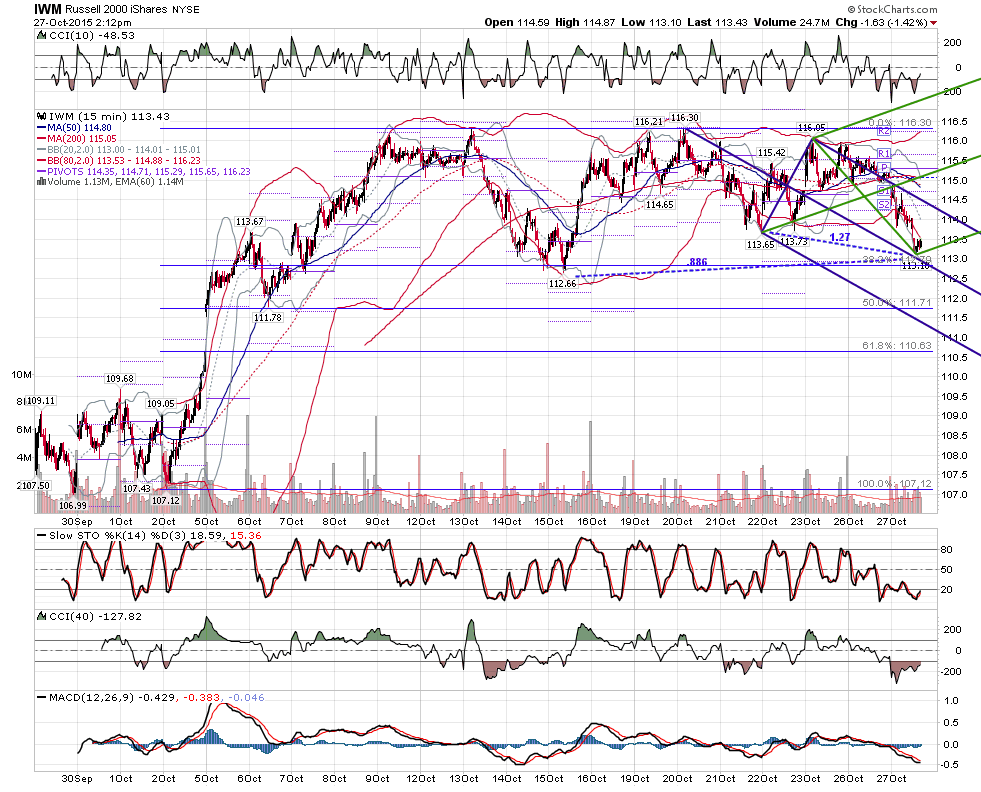Click the CCI(40) indicator legend icon

(42, 617)
